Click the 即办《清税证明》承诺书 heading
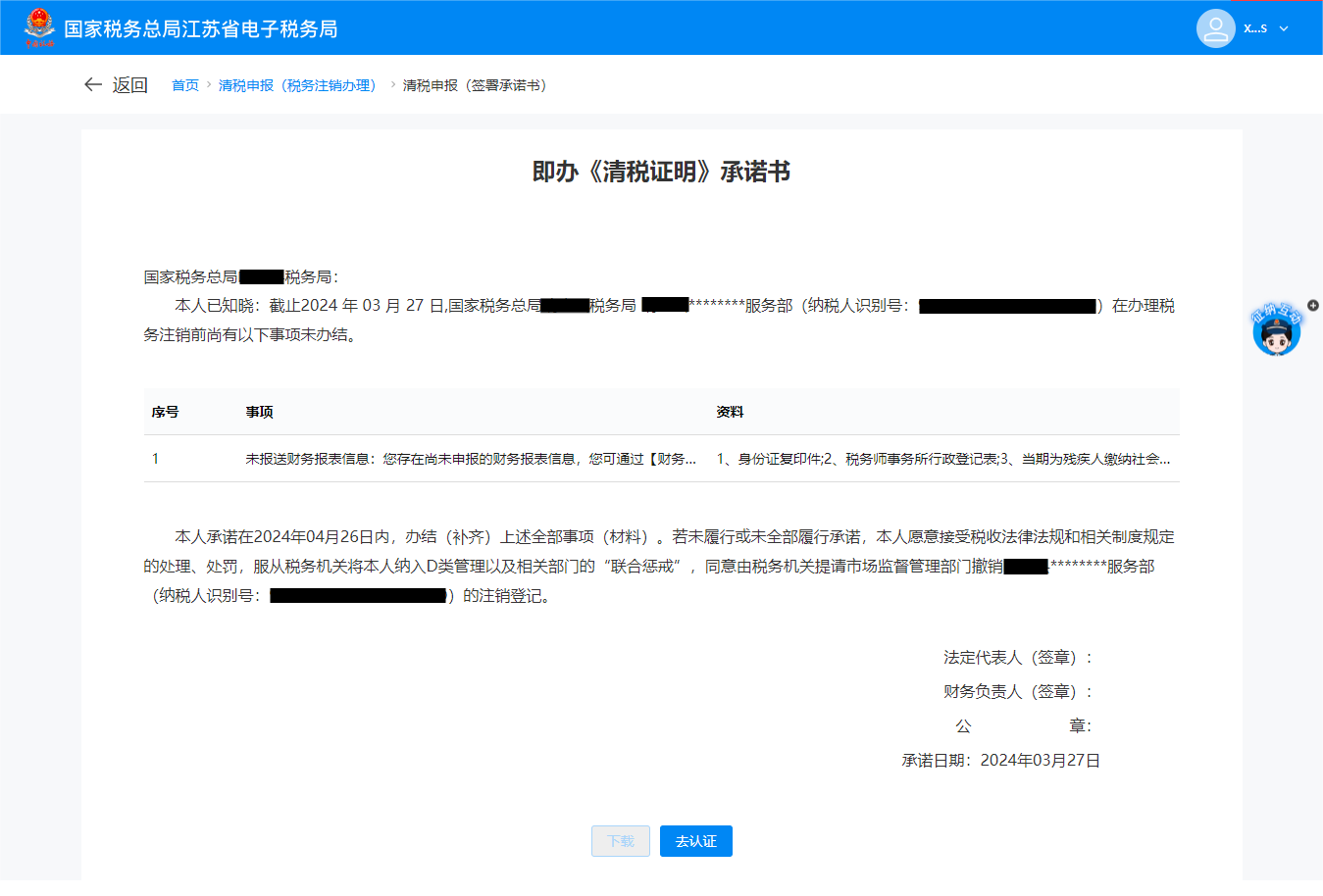This screenshot has width=1323, height=896. (661, 173)
